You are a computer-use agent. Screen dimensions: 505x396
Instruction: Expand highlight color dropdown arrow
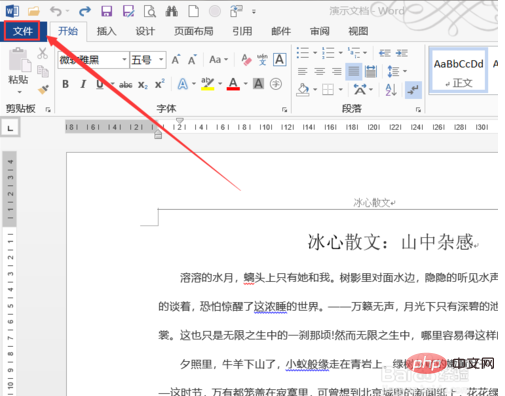click(x=220, y=84)
